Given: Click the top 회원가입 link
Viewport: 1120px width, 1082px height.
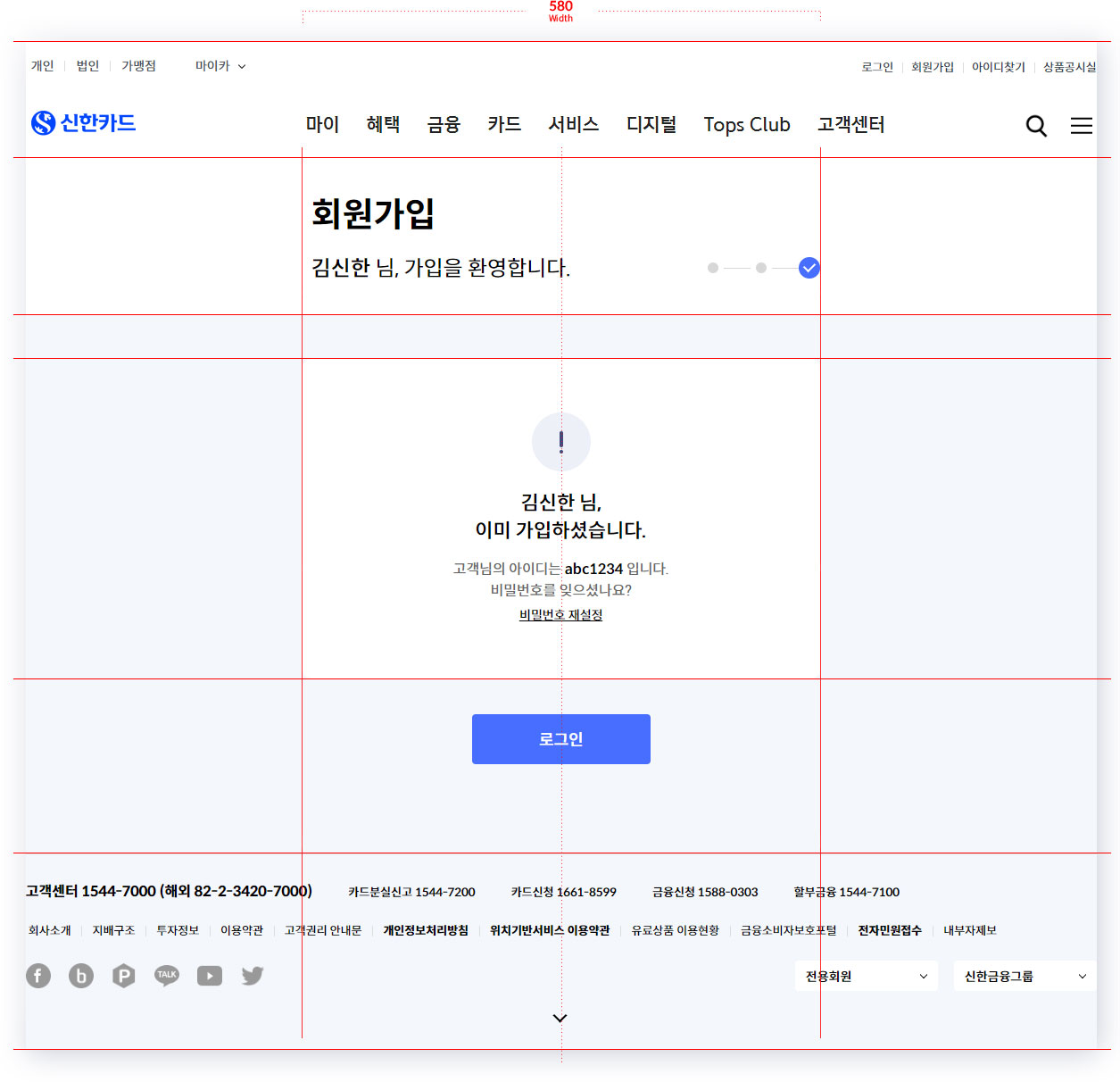Looking at the screenshot, I should tap(933, 67).
